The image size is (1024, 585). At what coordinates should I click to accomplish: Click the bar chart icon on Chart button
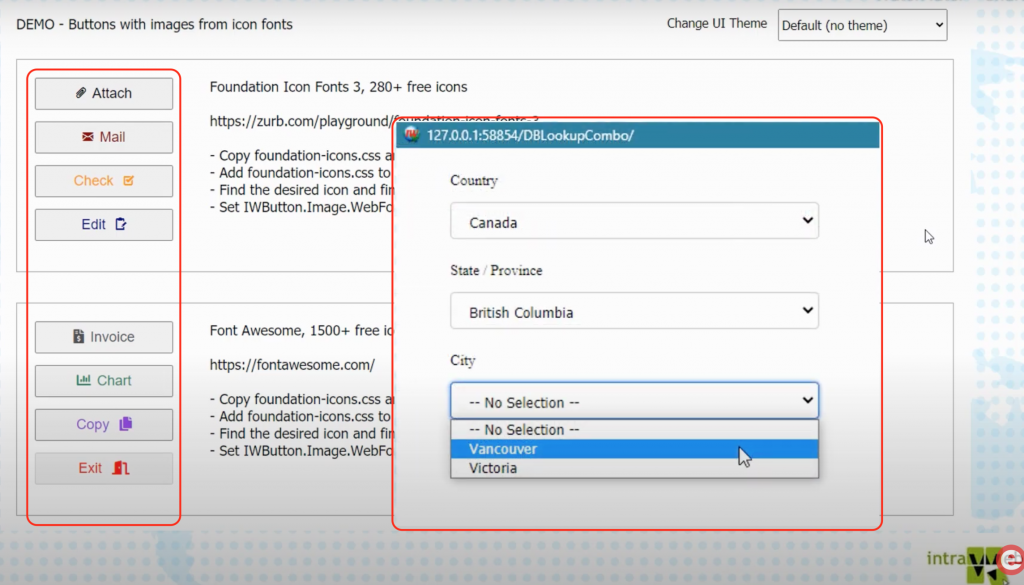click(x=83, y=381)
